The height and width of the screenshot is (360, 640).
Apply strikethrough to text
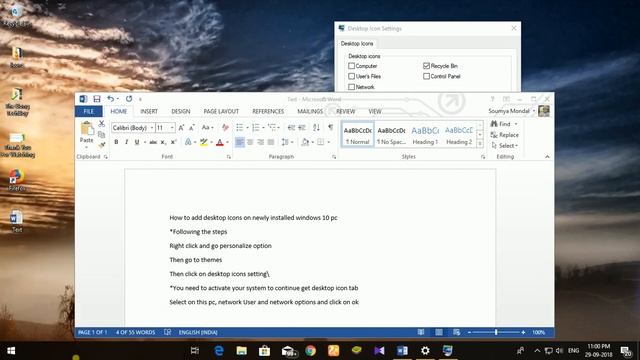point(153,142)
